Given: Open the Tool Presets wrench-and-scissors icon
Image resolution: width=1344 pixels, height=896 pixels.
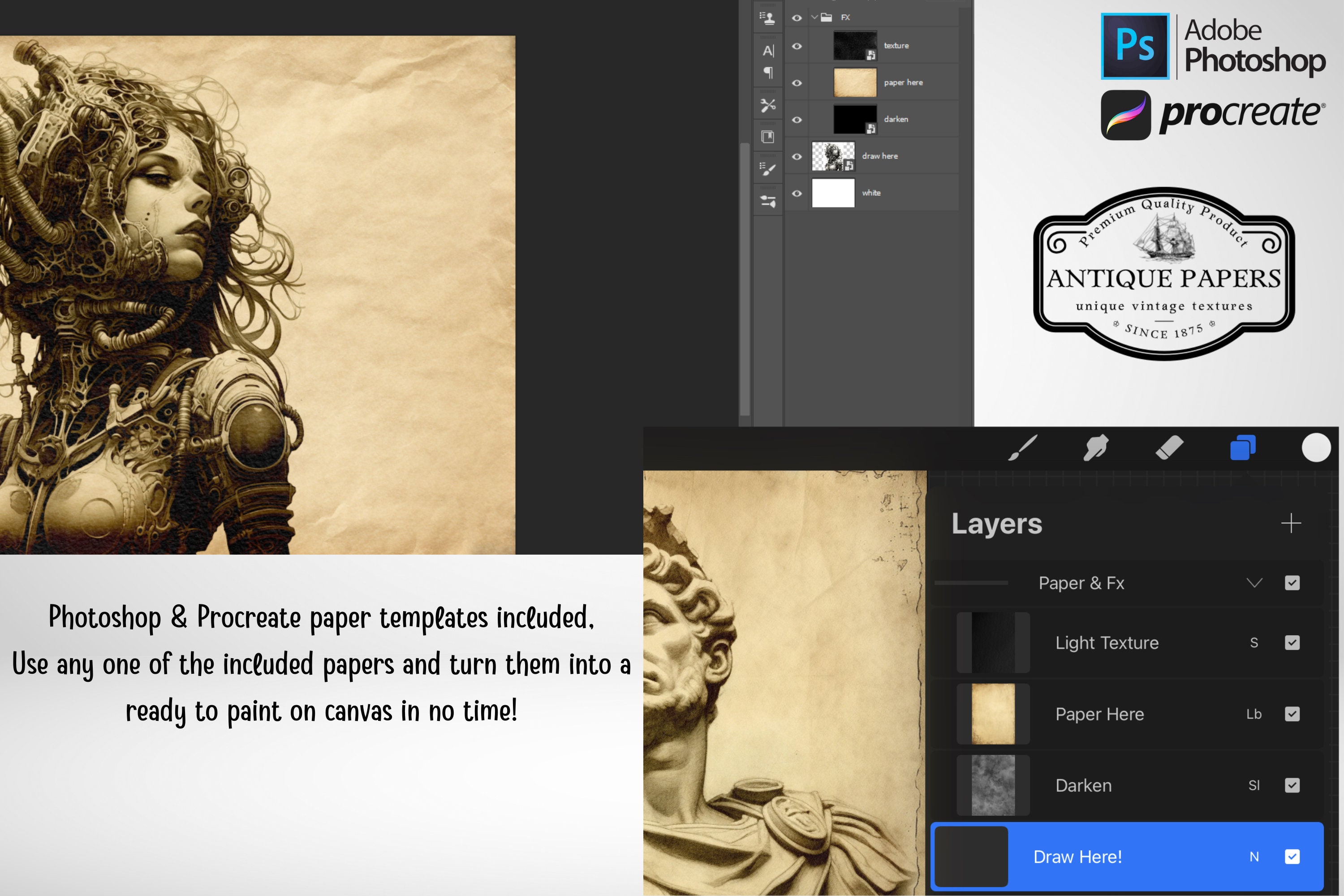Looking at the screenshot, I should pyautogui.click(x=768, y=105).
